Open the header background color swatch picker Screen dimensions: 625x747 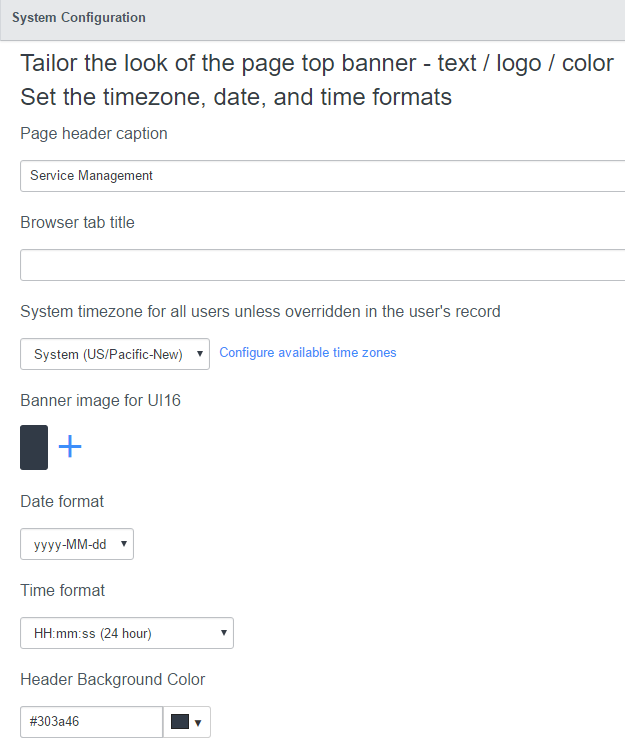187,722
